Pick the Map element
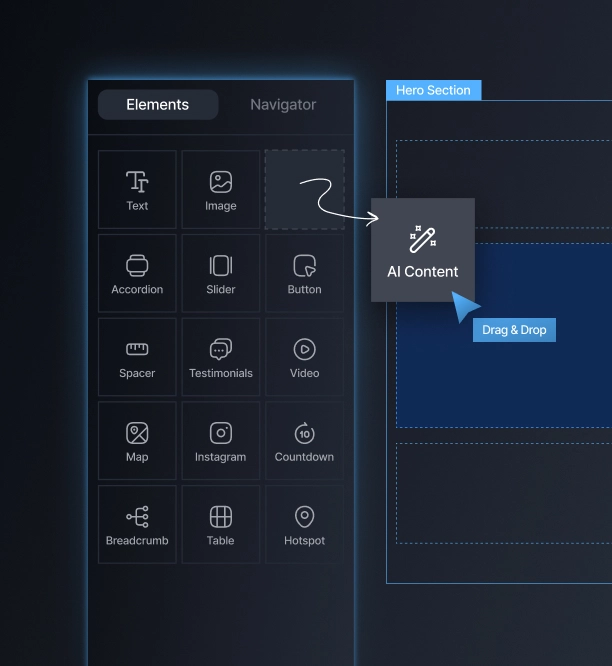 (137, 441)
